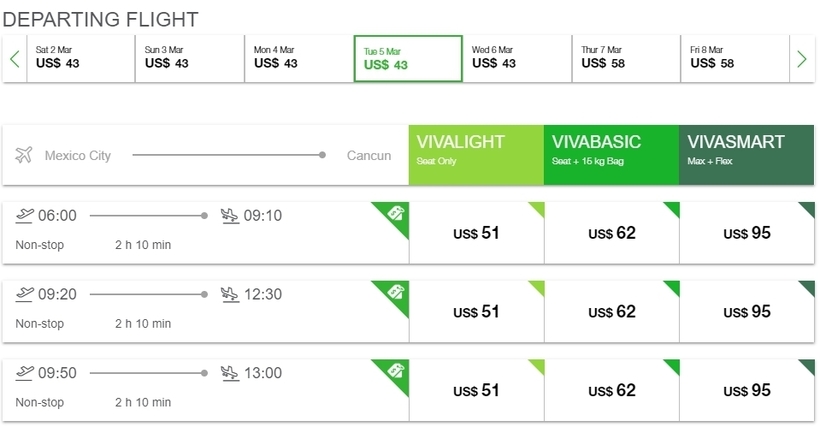Pick US$ 62 VIVABASIC fare for 09:20 flight
This screenshot has height=427, width=820.
click(612, 311)
